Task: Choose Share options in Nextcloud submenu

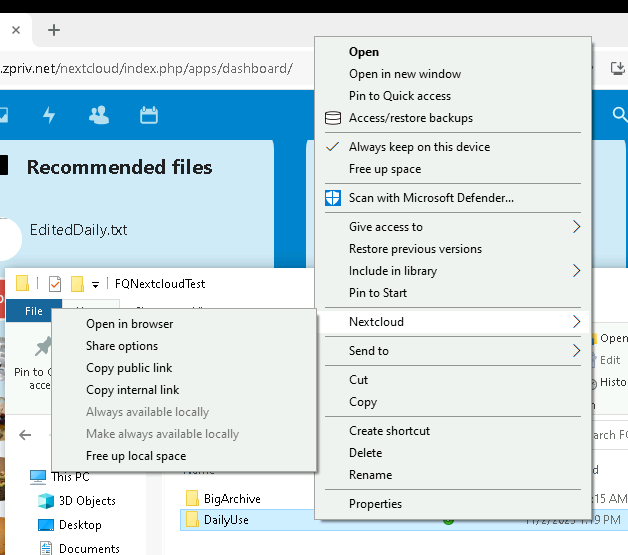Action: (x=122, y=346)
